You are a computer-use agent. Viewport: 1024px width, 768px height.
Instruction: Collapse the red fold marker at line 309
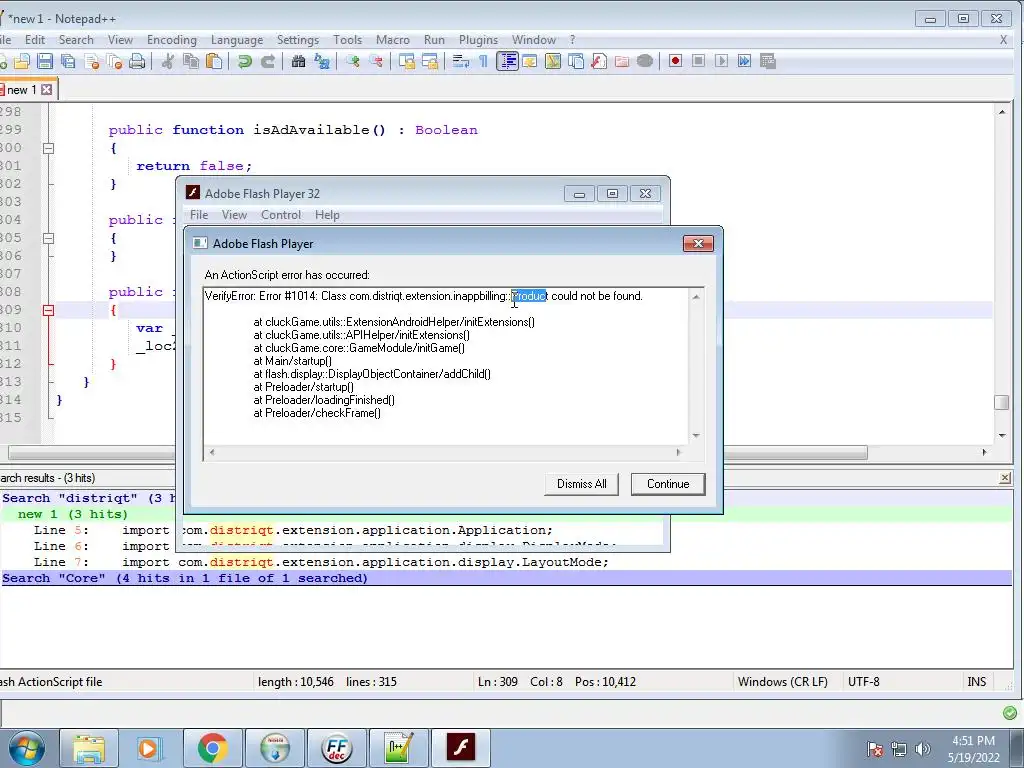(x=48, y=310)
